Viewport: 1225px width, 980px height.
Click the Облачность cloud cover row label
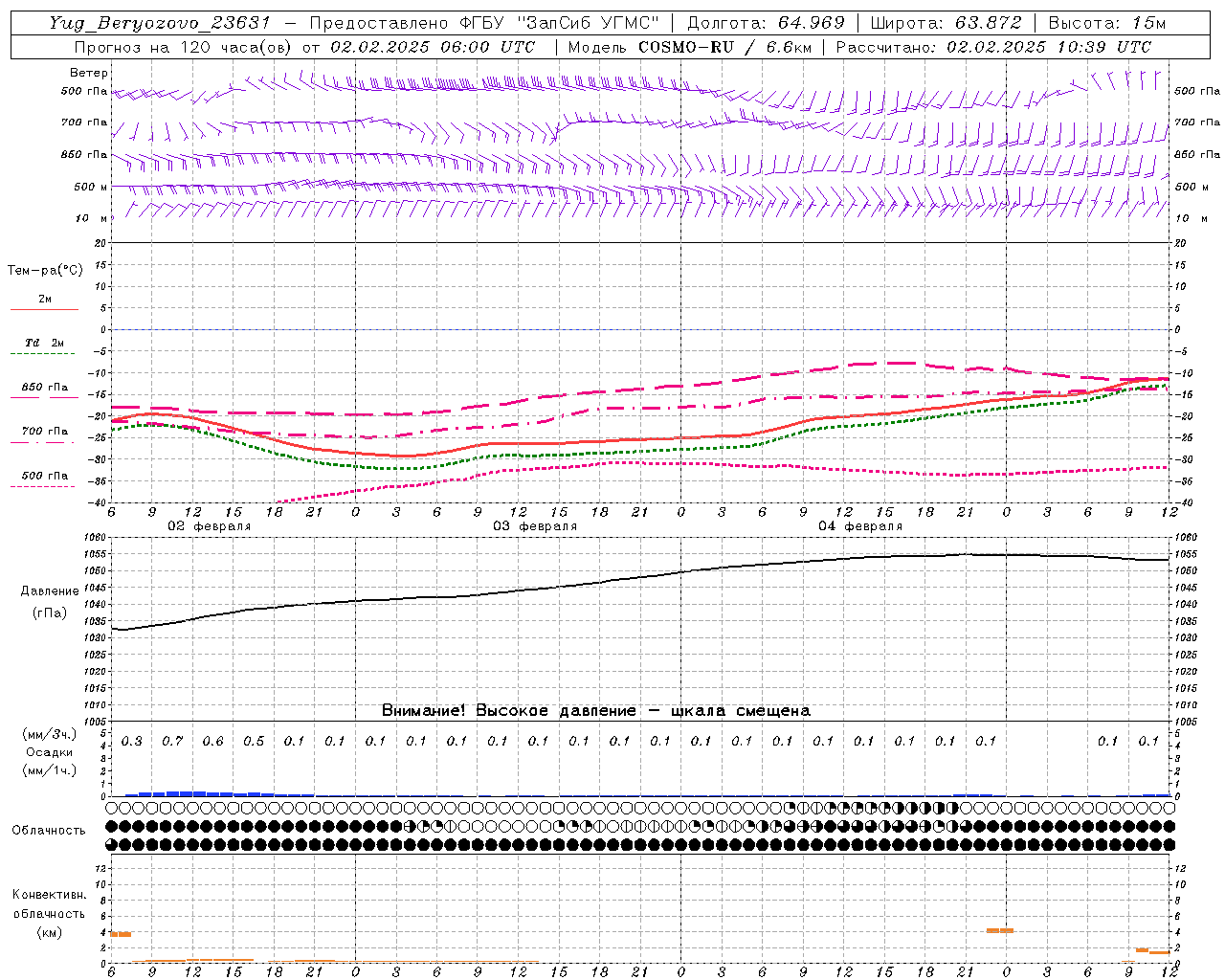pos(49,831)
